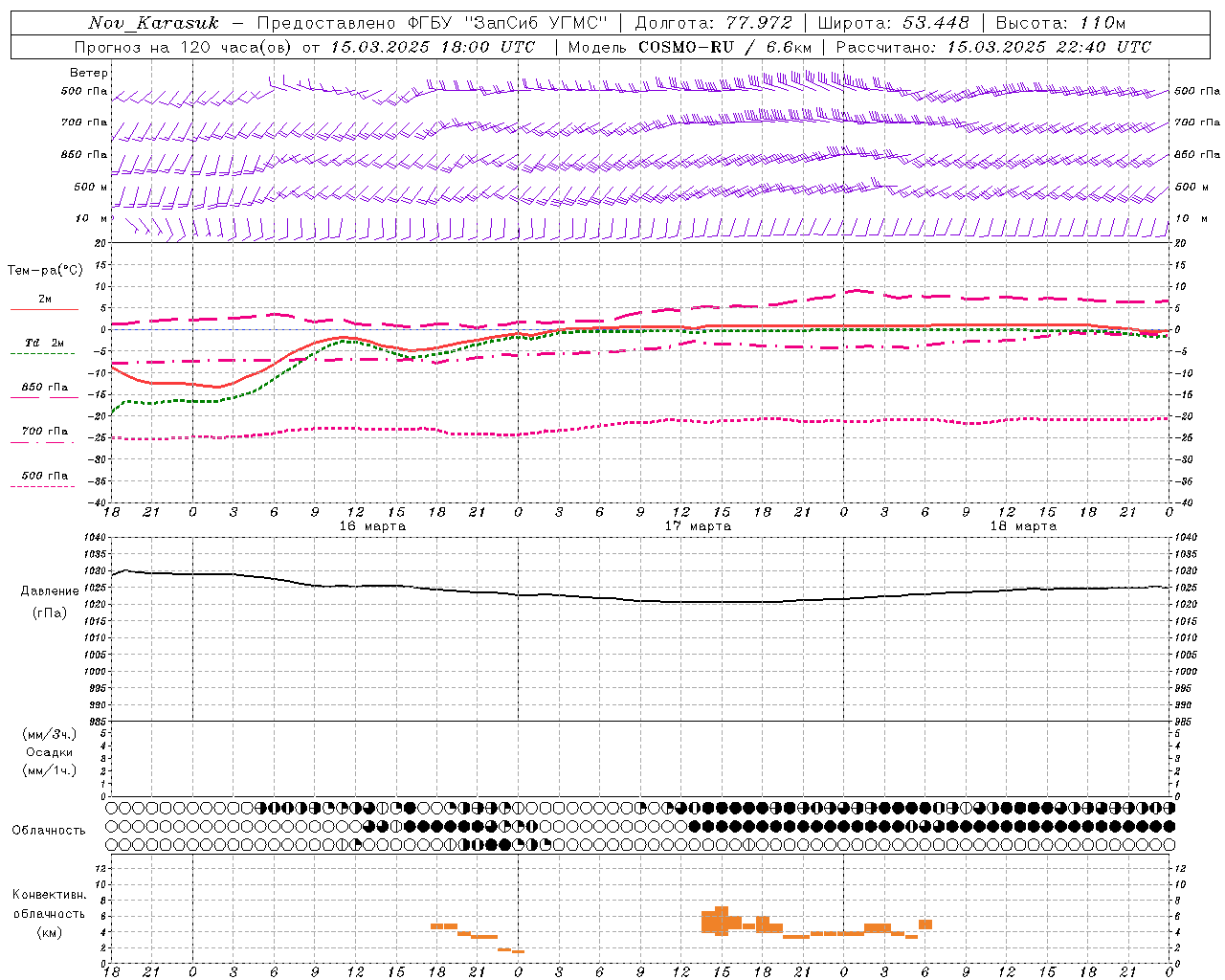
Task: Click the 'Td 2м' dew point legend entry
Action: pos(45,343)
